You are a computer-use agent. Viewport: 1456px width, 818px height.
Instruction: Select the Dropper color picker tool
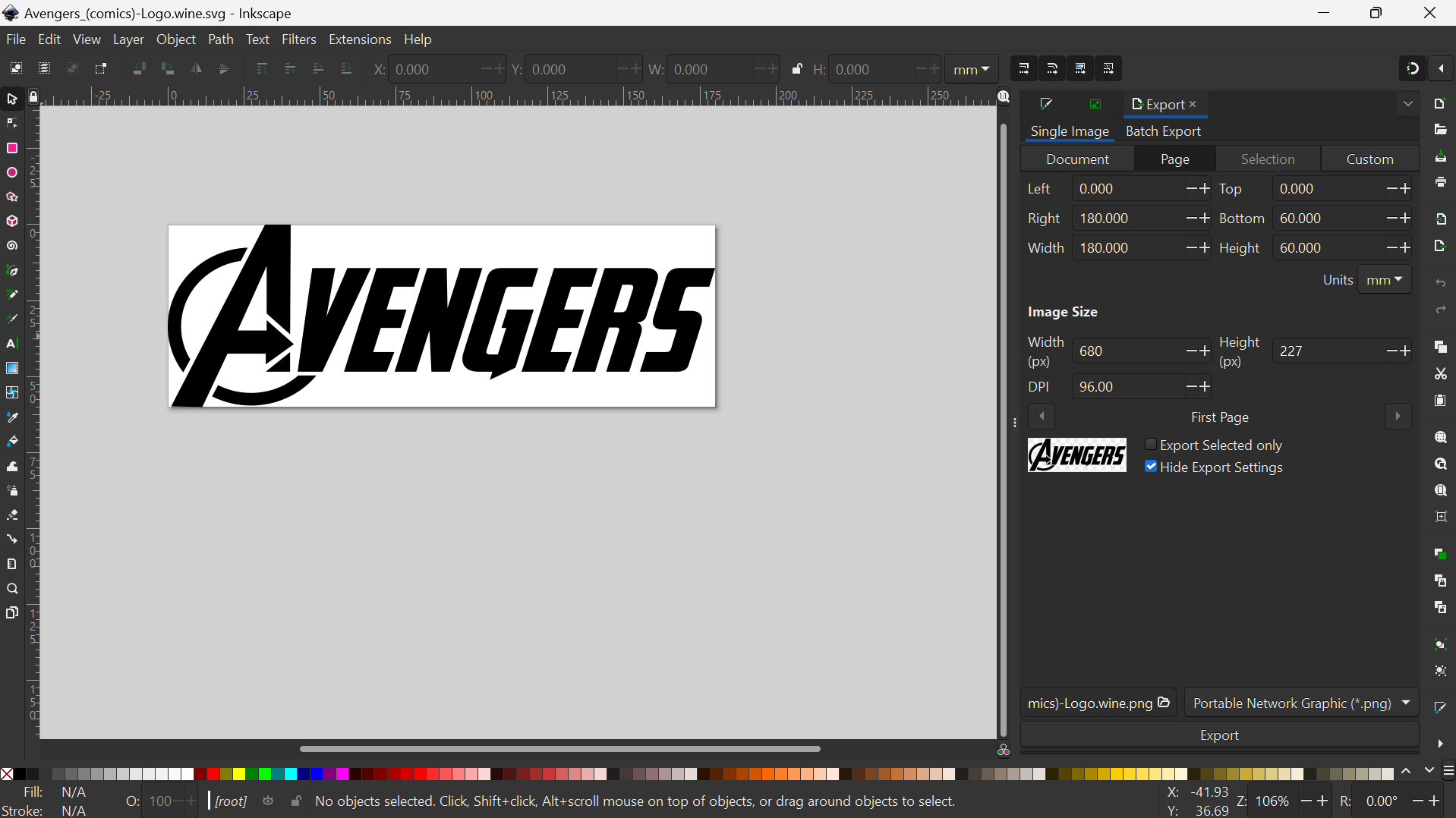[x=12, y=417]
